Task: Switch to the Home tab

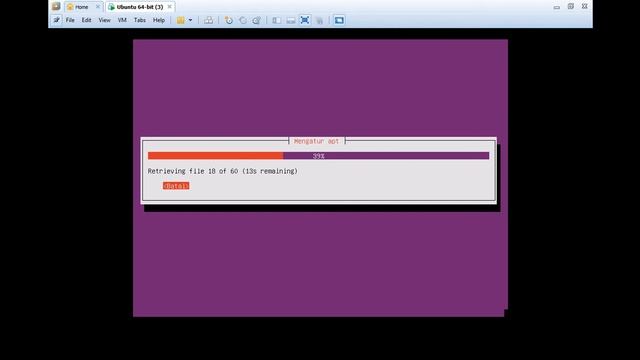Action: click(82, 7)
